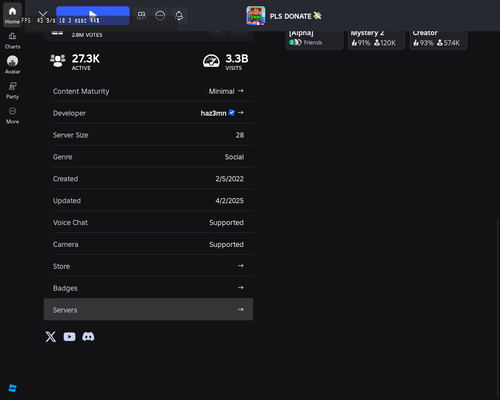Open the Party section in sidebar
Image resolution: width=500 pixels, height=400 pixels.
tap(12, 91)
